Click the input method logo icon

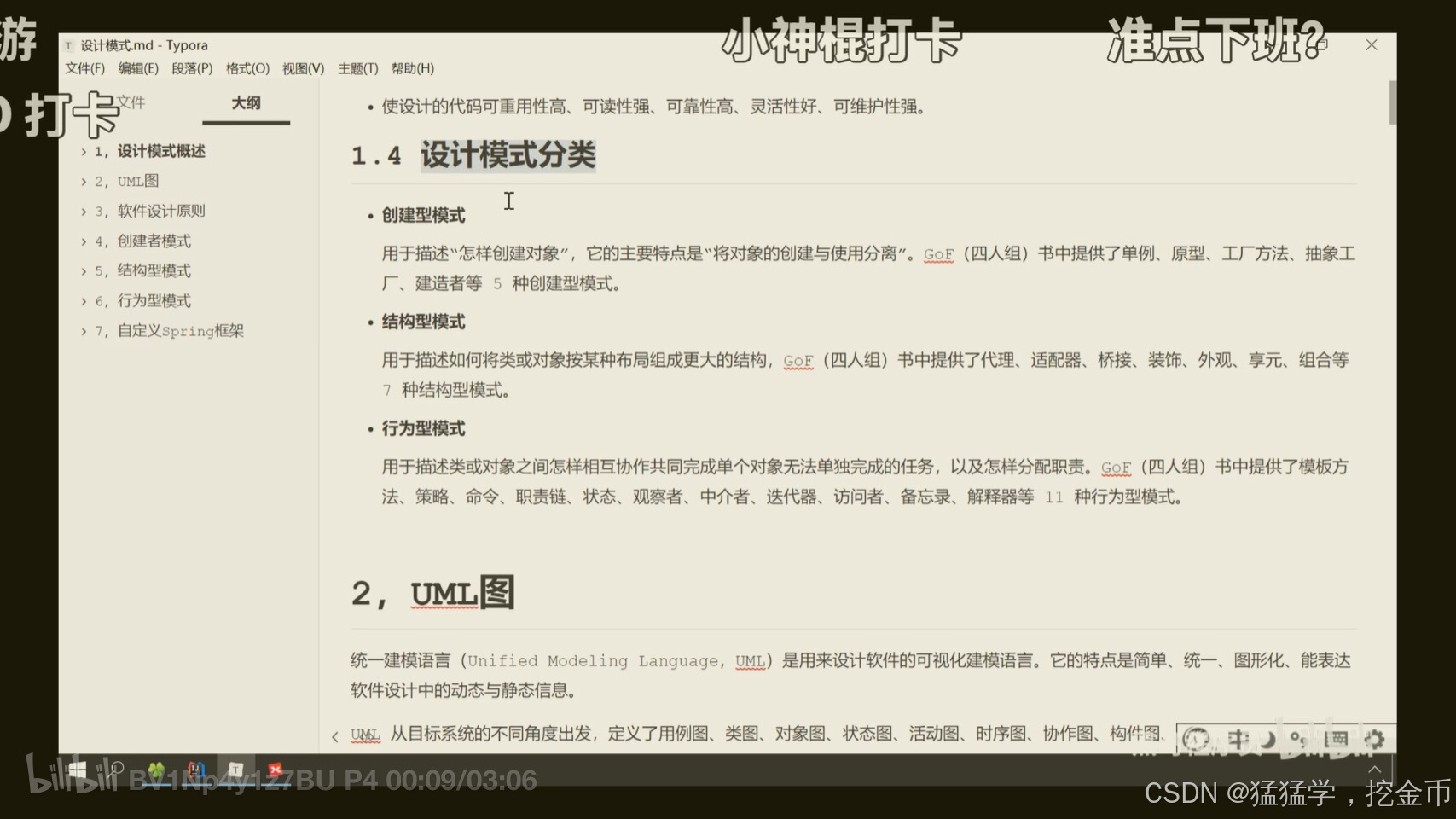pos(1196,739)
